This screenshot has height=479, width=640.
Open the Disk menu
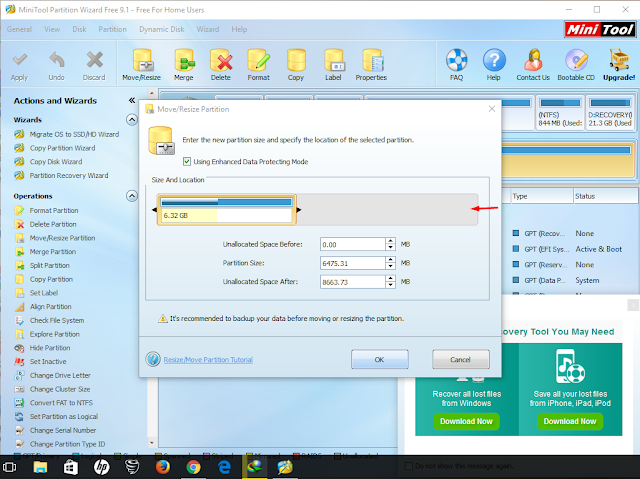click(x=79, y=29)
